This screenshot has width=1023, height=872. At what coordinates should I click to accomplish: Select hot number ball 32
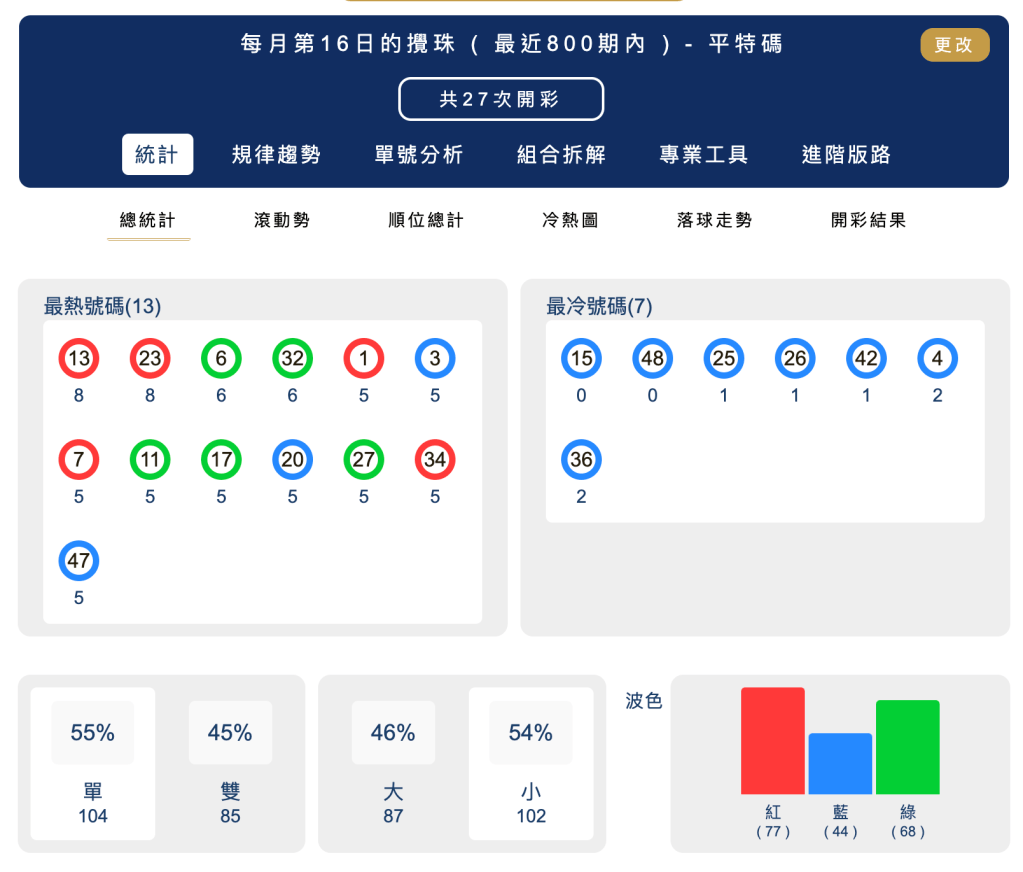pyautogui.click(x=292, y=358)
